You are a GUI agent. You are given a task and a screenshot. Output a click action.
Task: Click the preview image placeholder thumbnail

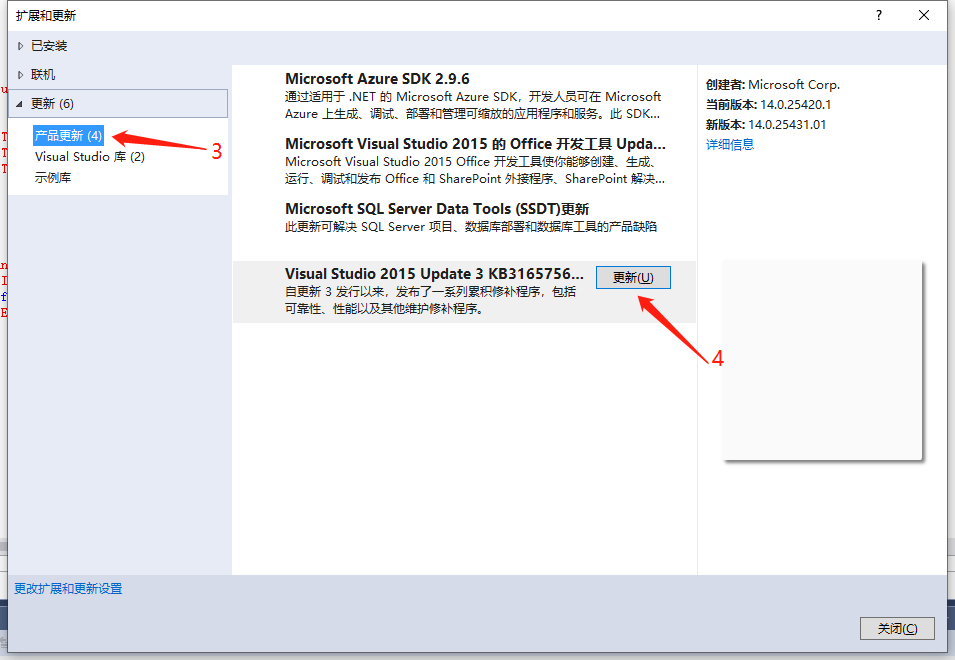click(822, 360)
